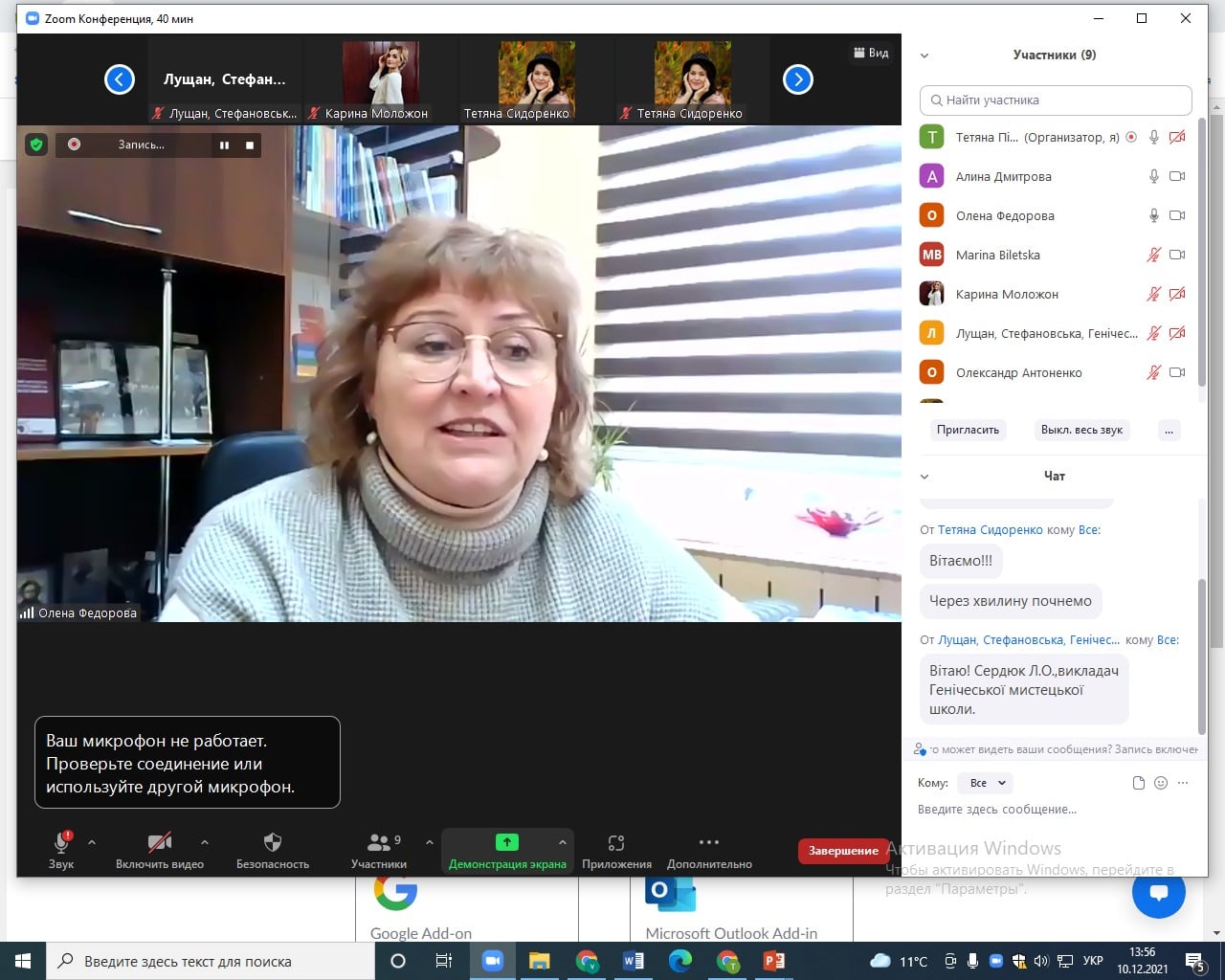Image resolution: width=1225 pixels, height=980 pixels.
Task: Click the red Завершение end button
Action: pos(843,851)
